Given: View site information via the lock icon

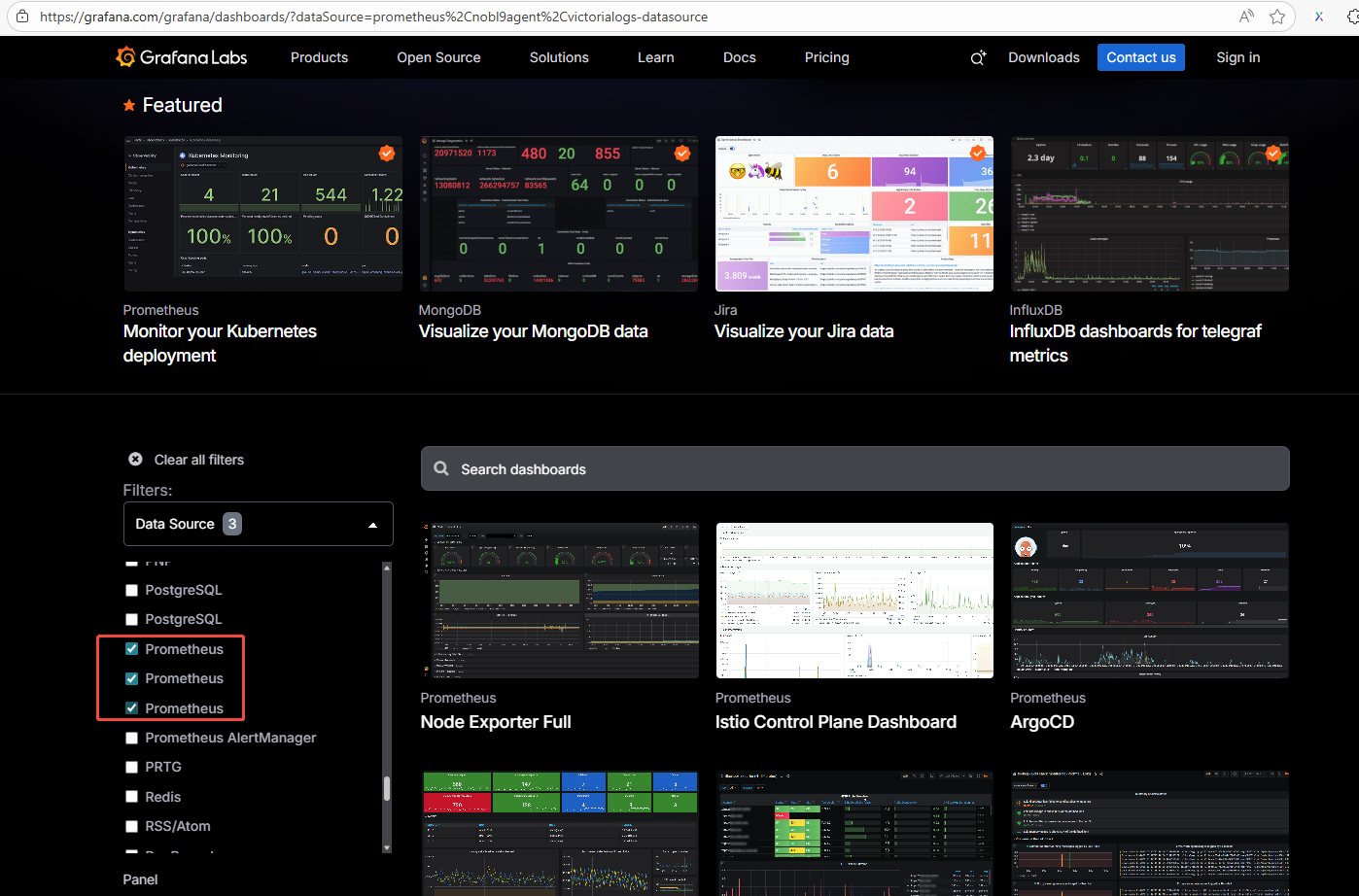Looking at the screenshot, I should pyautogui.click(x=22, y=17).
